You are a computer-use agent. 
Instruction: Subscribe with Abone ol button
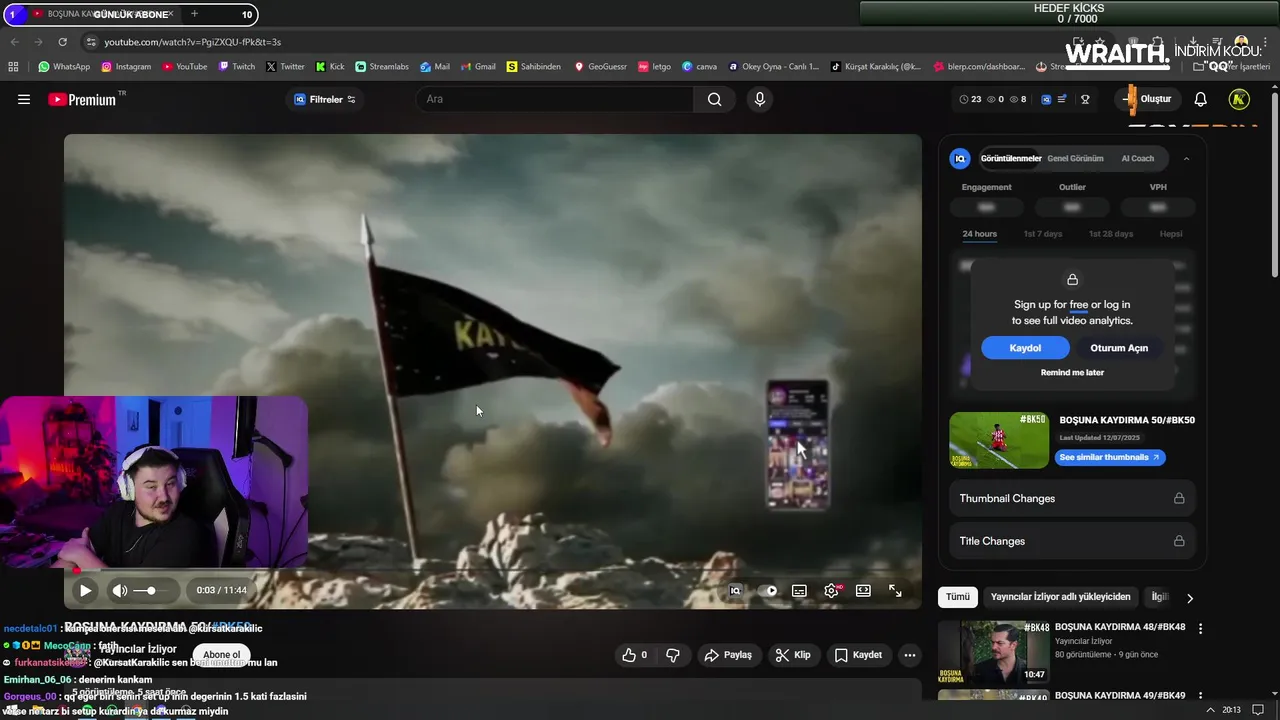pos(221,655)
